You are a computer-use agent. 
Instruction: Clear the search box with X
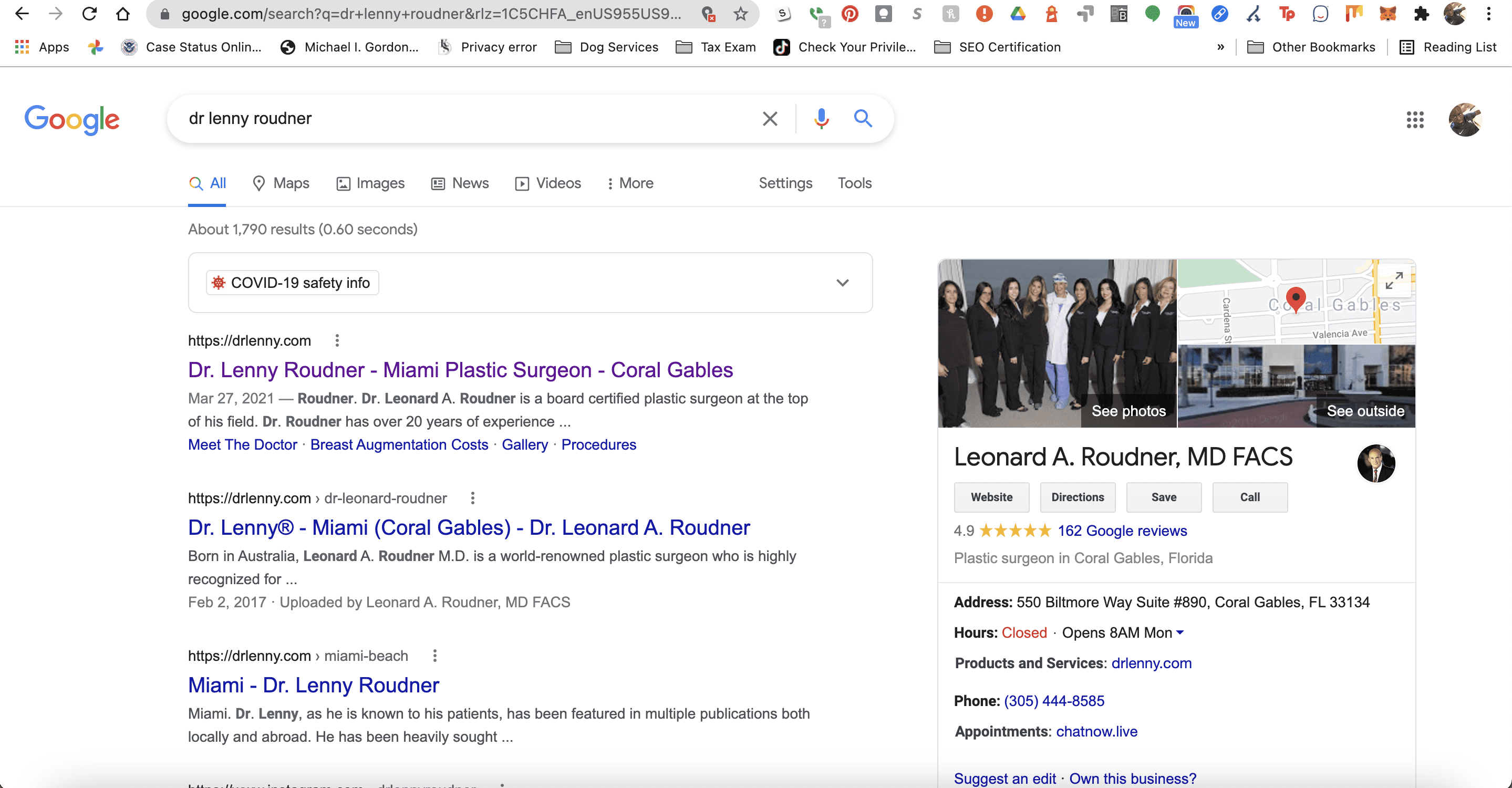point(770,119)
